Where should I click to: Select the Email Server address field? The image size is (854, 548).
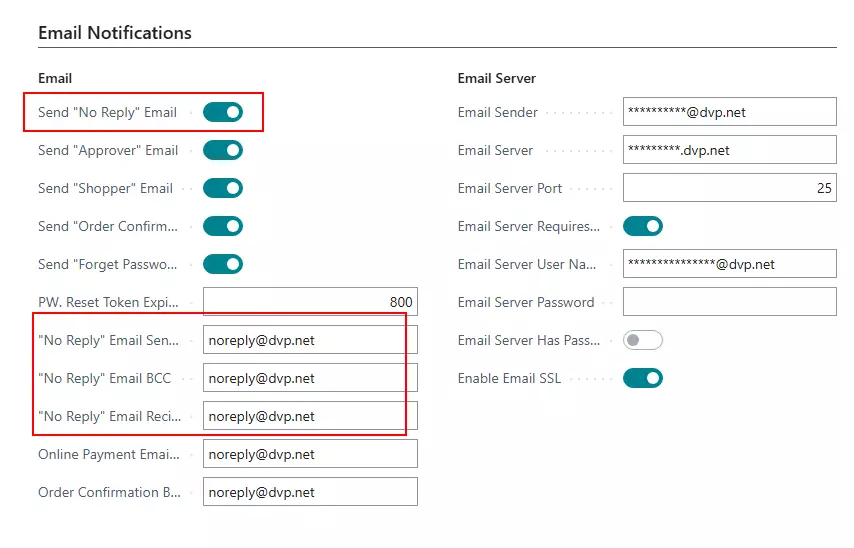click(x=729, y=150)
